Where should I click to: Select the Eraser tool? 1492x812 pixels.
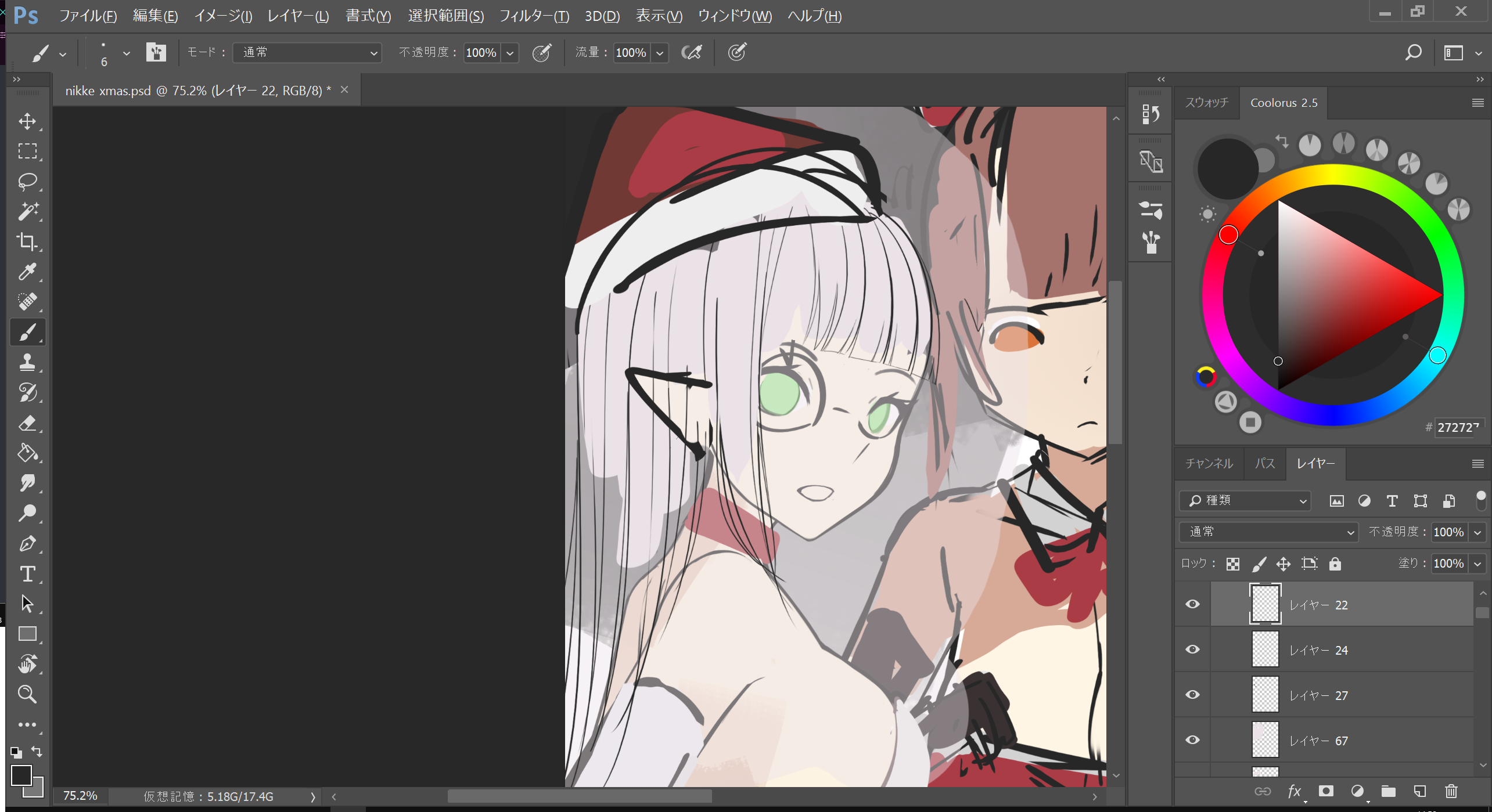click(27, 423)
